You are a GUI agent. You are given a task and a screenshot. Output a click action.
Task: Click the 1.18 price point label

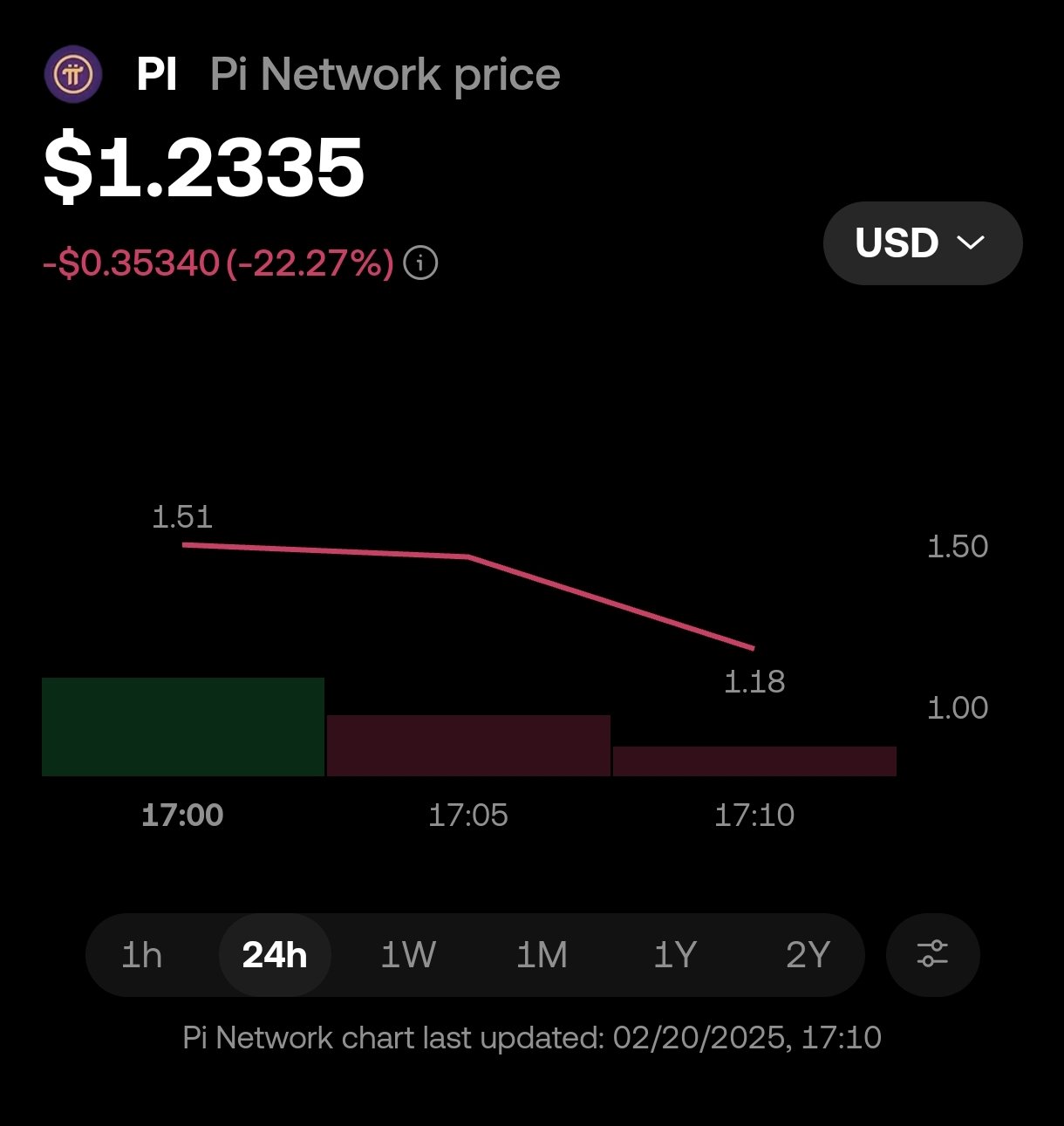754,682
